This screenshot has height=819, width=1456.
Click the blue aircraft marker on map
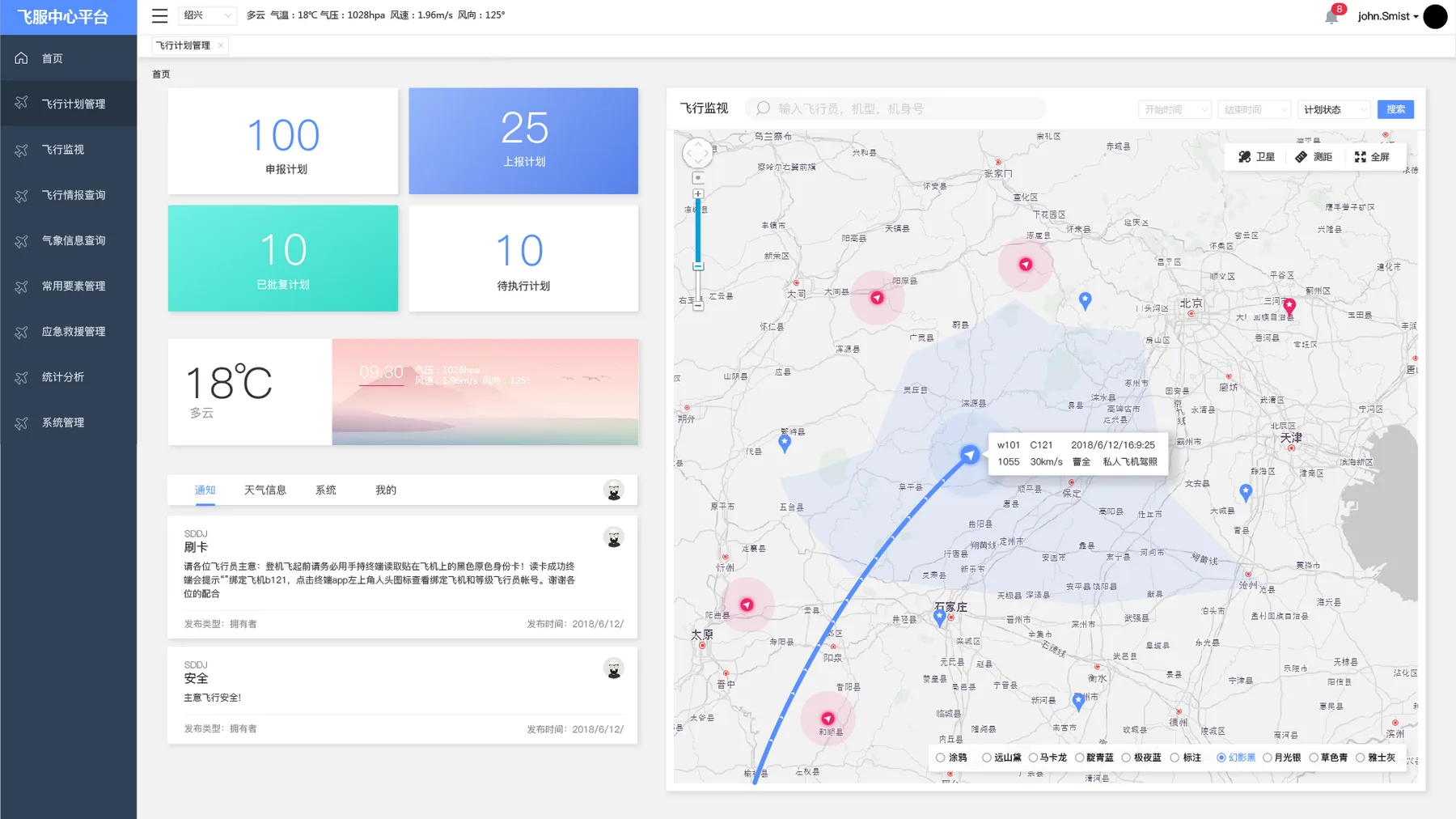(x=969, y=455)
